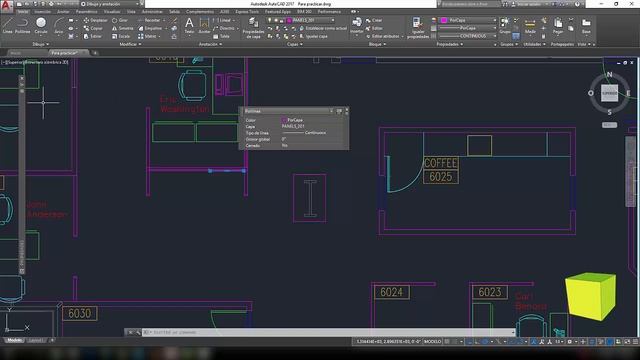This screenshot has width=640, height=360.
Task: Expand the Modificar panel
Action: (130, 44)
